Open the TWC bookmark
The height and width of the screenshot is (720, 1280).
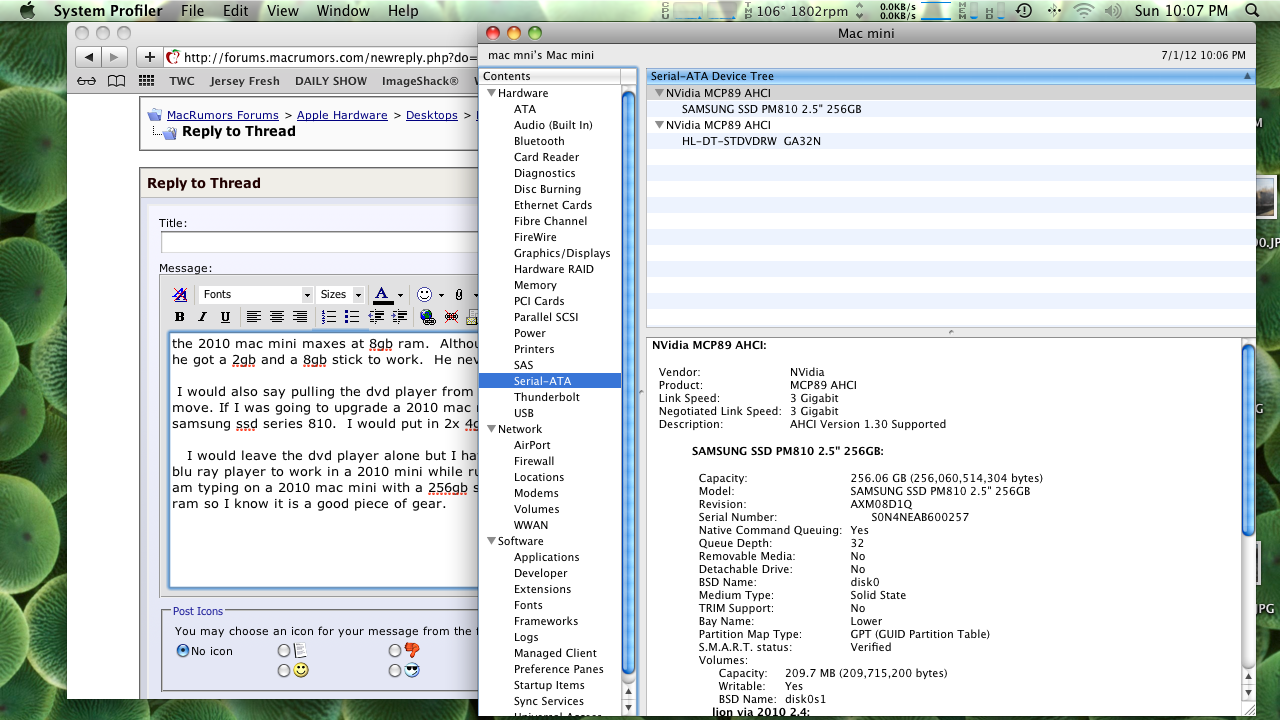coord(182,81)
